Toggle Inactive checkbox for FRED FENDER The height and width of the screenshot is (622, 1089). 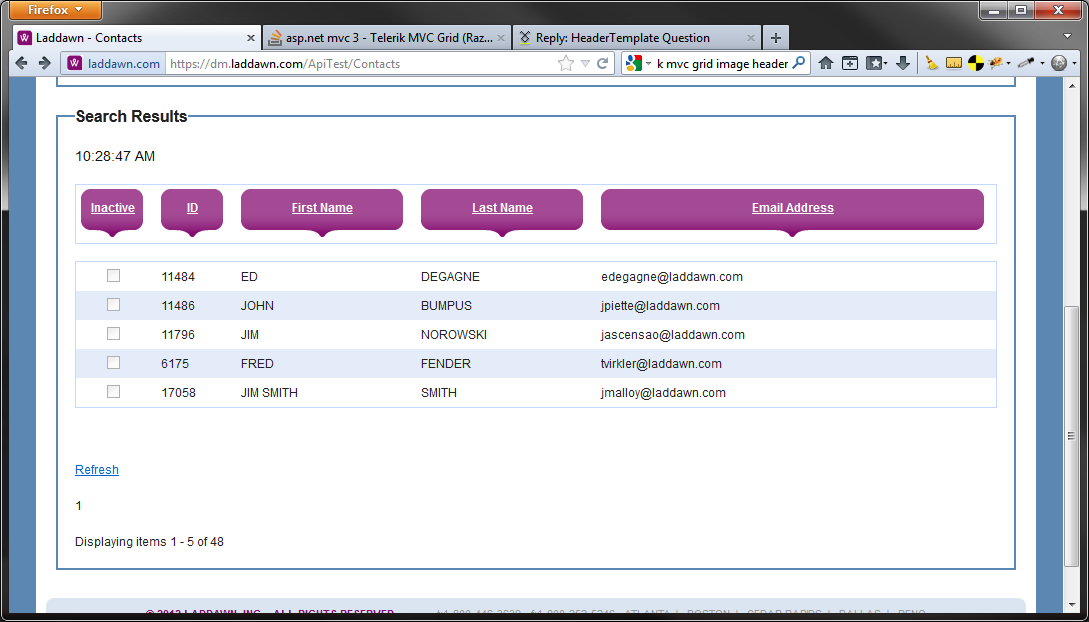point(113,363)
